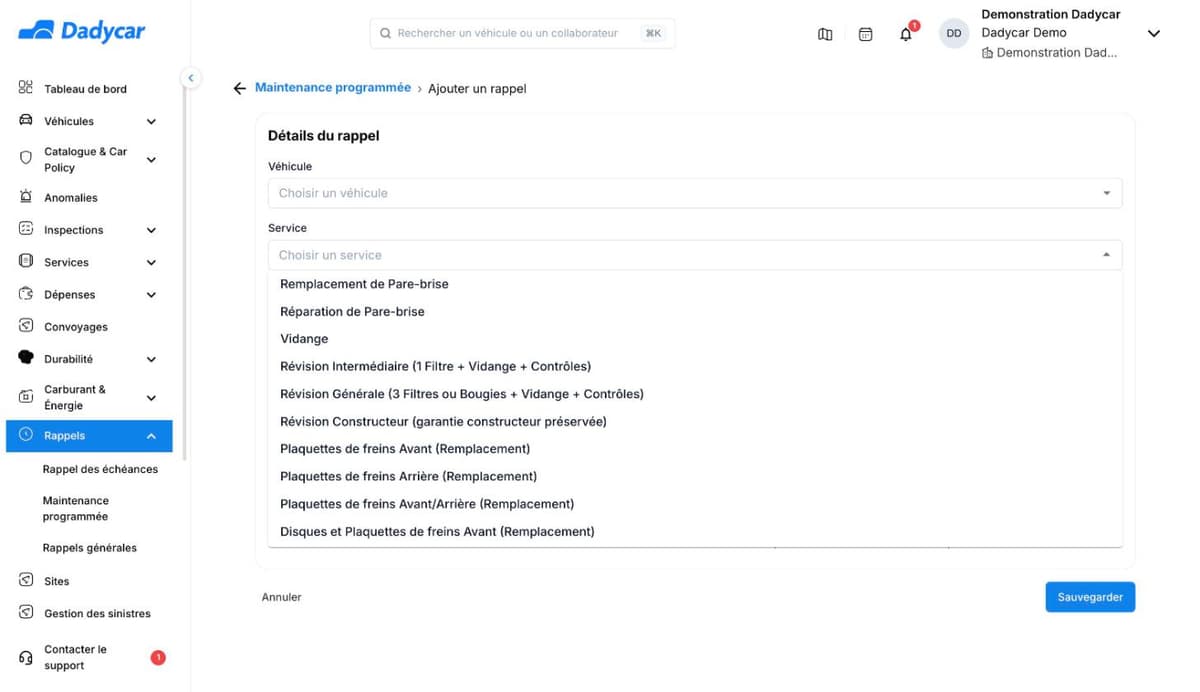Select Révision Constructeur option

pyautogui.click(x=695, y=421)
